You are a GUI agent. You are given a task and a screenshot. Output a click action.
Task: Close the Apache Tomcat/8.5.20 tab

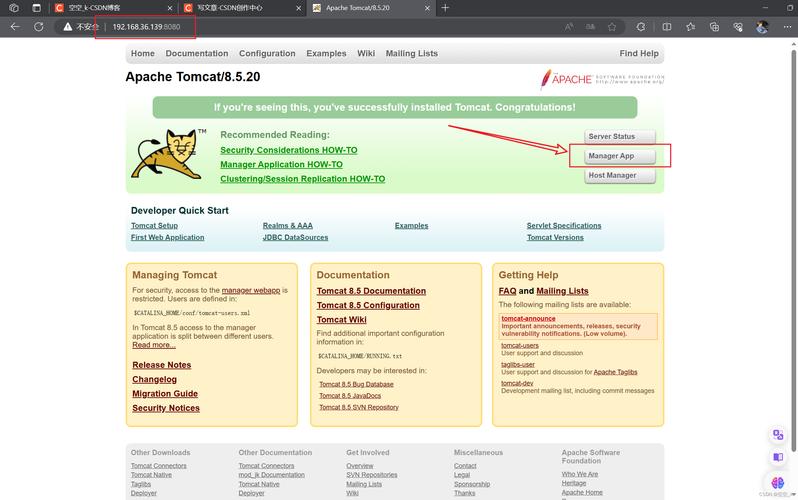pos(428,8)
